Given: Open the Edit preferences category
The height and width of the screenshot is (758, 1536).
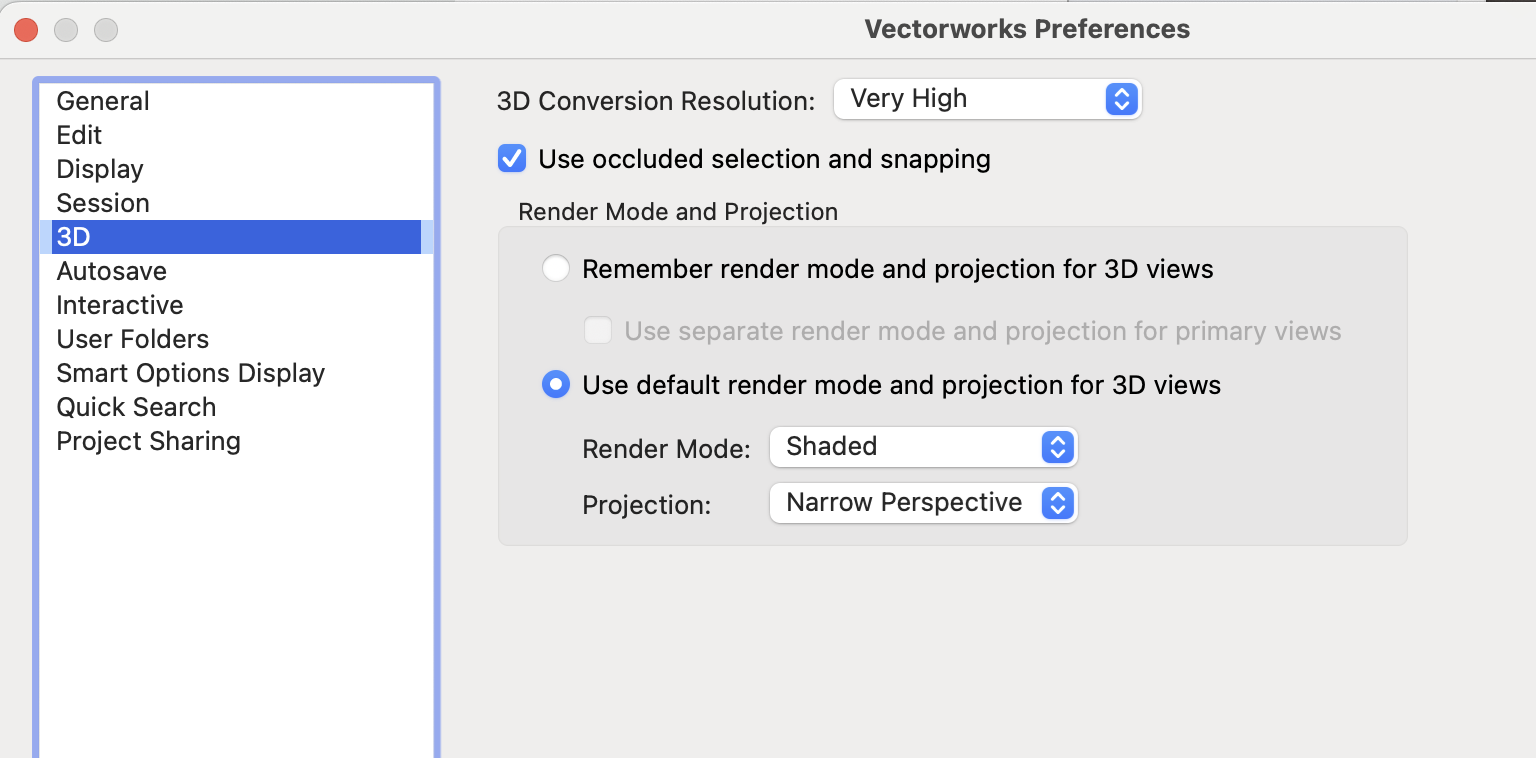Looking at the screenshot, I should 79,135.
